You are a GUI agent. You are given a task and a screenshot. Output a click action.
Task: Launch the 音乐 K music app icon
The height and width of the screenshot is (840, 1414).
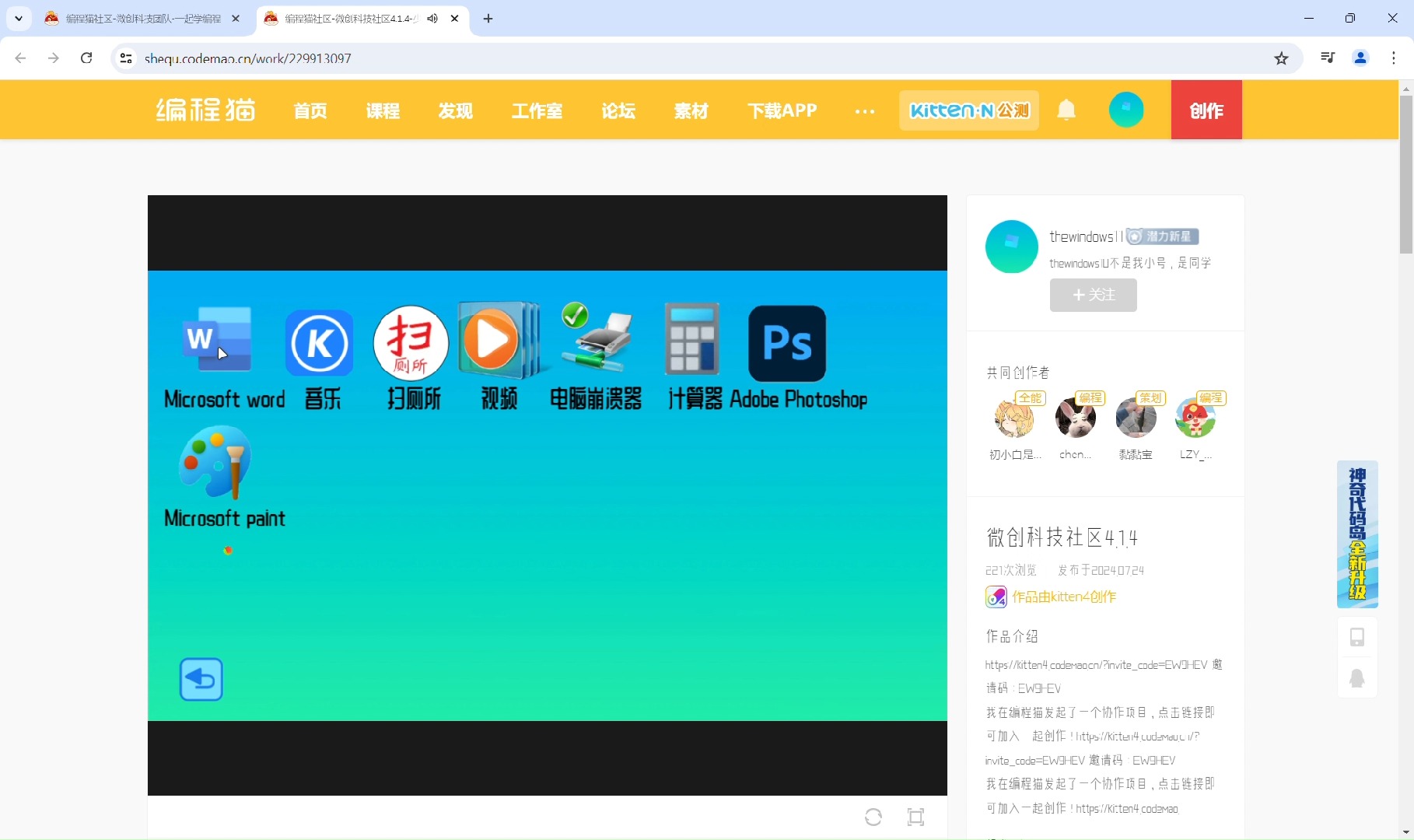pyautogui.click(x=320, y=342)
